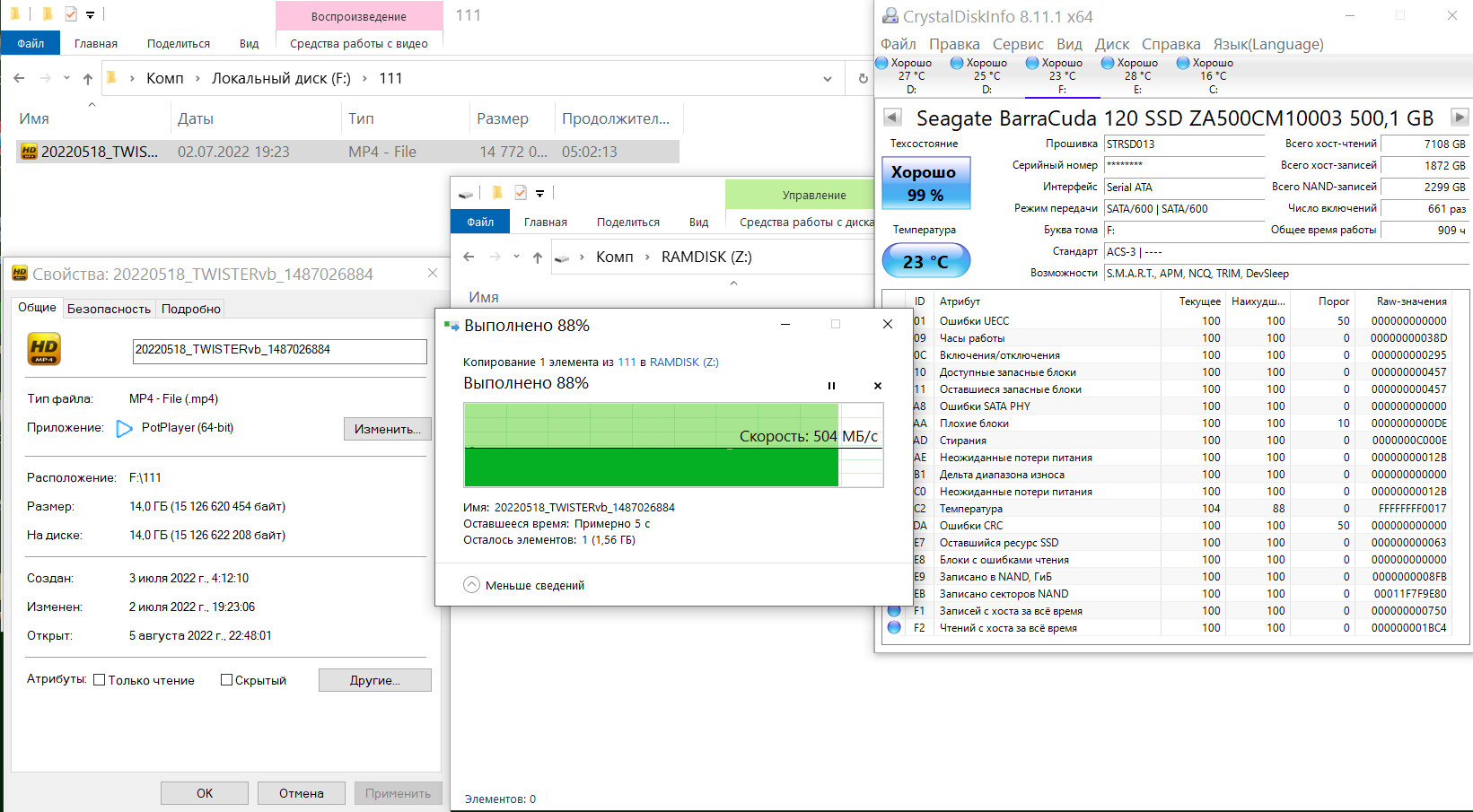Image resolution: width=1473 pixels, height=812 pixels.
Task: Click the drive icon in the RAMDISK address bar
Action: (x=563, y=258)
